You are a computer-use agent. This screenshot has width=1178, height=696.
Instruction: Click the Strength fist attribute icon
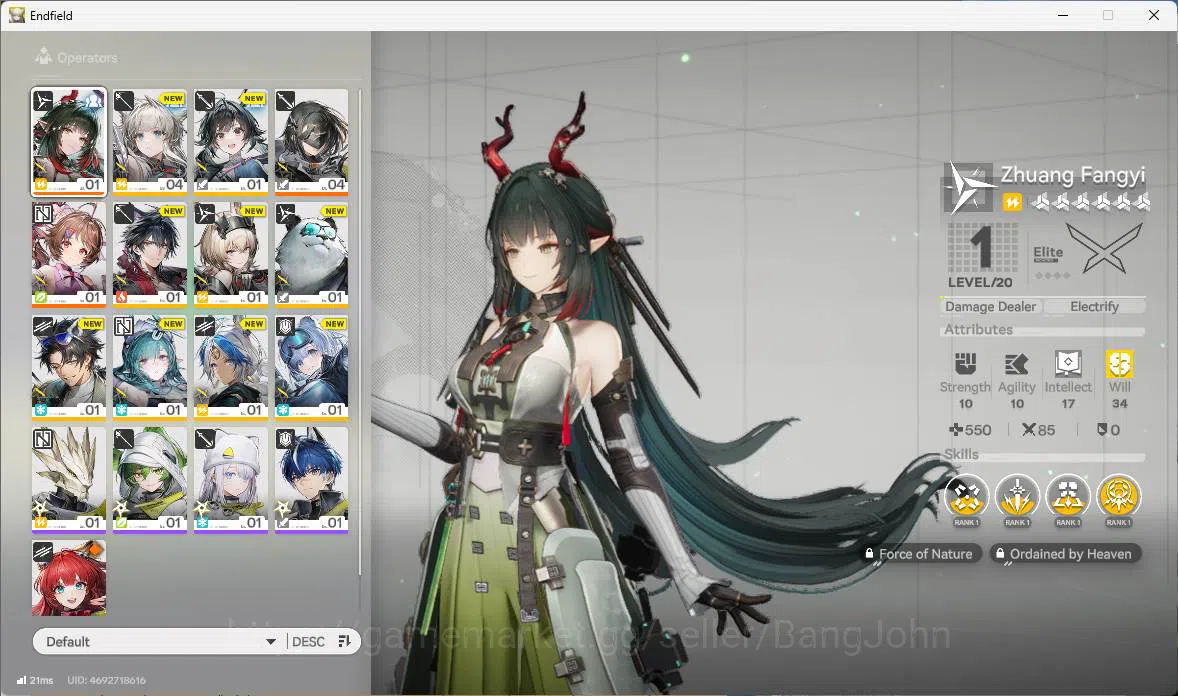(x=965, y=364)
